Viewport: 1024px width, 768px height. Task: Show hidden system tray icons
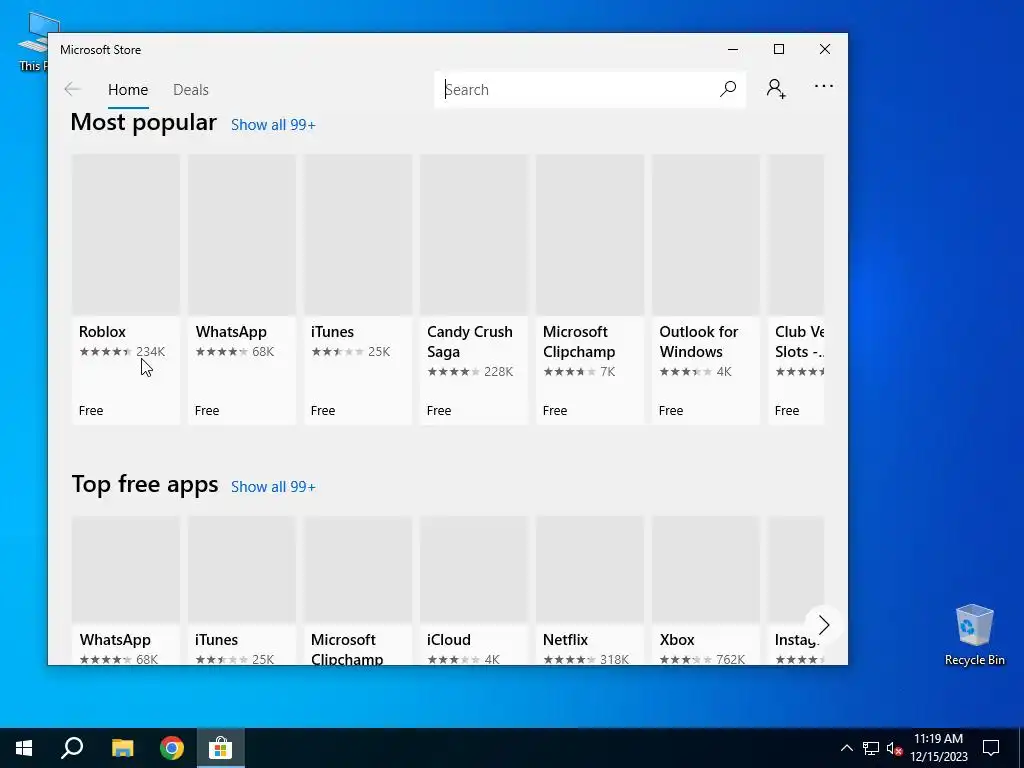tap(846, 748)
